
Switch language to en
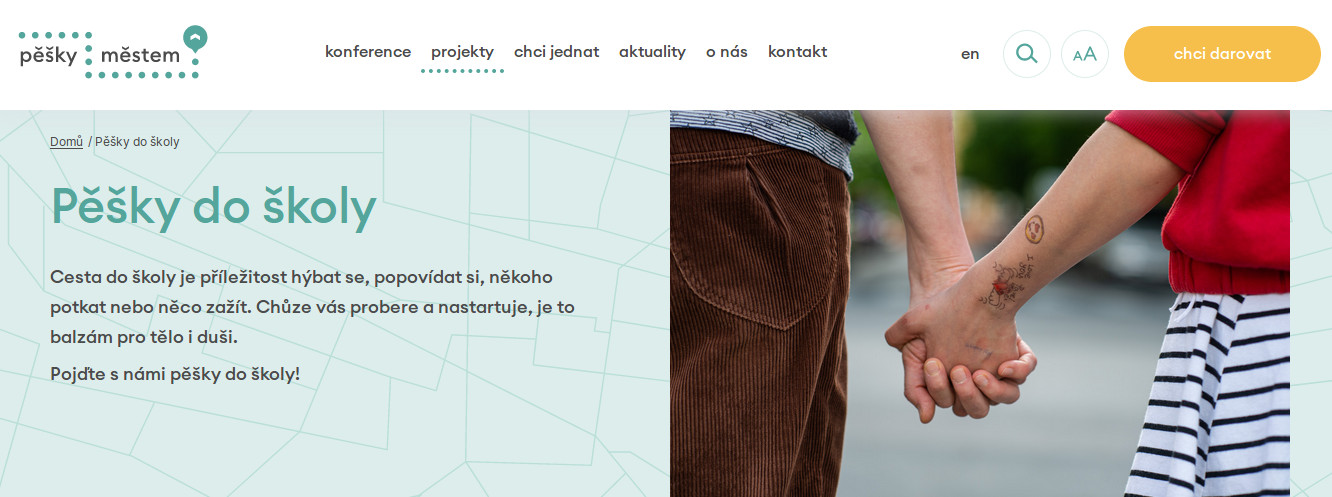click(x=970, y=54)
